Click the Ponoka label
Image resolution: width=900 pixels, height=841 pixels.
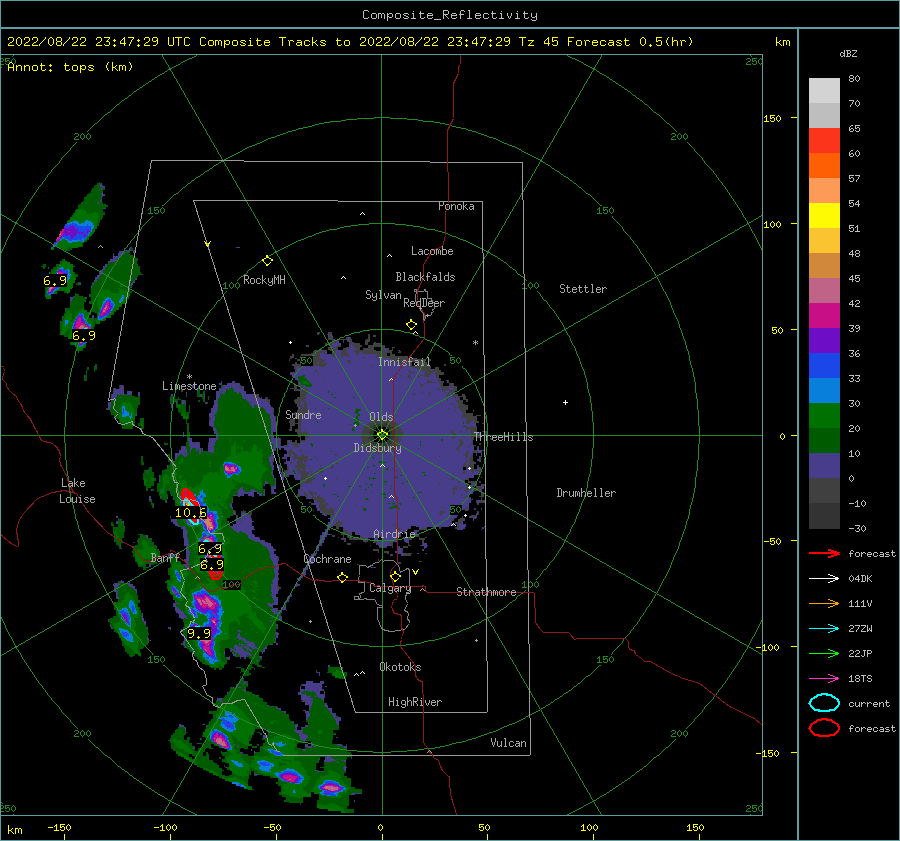click(x=456, y=206)
